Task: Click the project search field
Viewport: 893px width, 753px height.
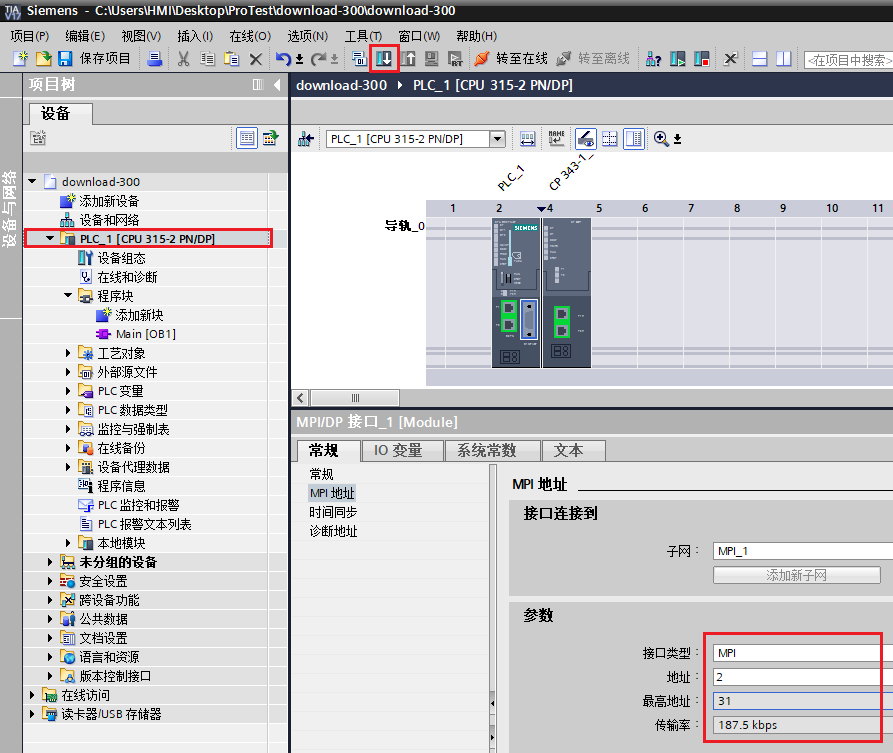Action: point(849,60)
